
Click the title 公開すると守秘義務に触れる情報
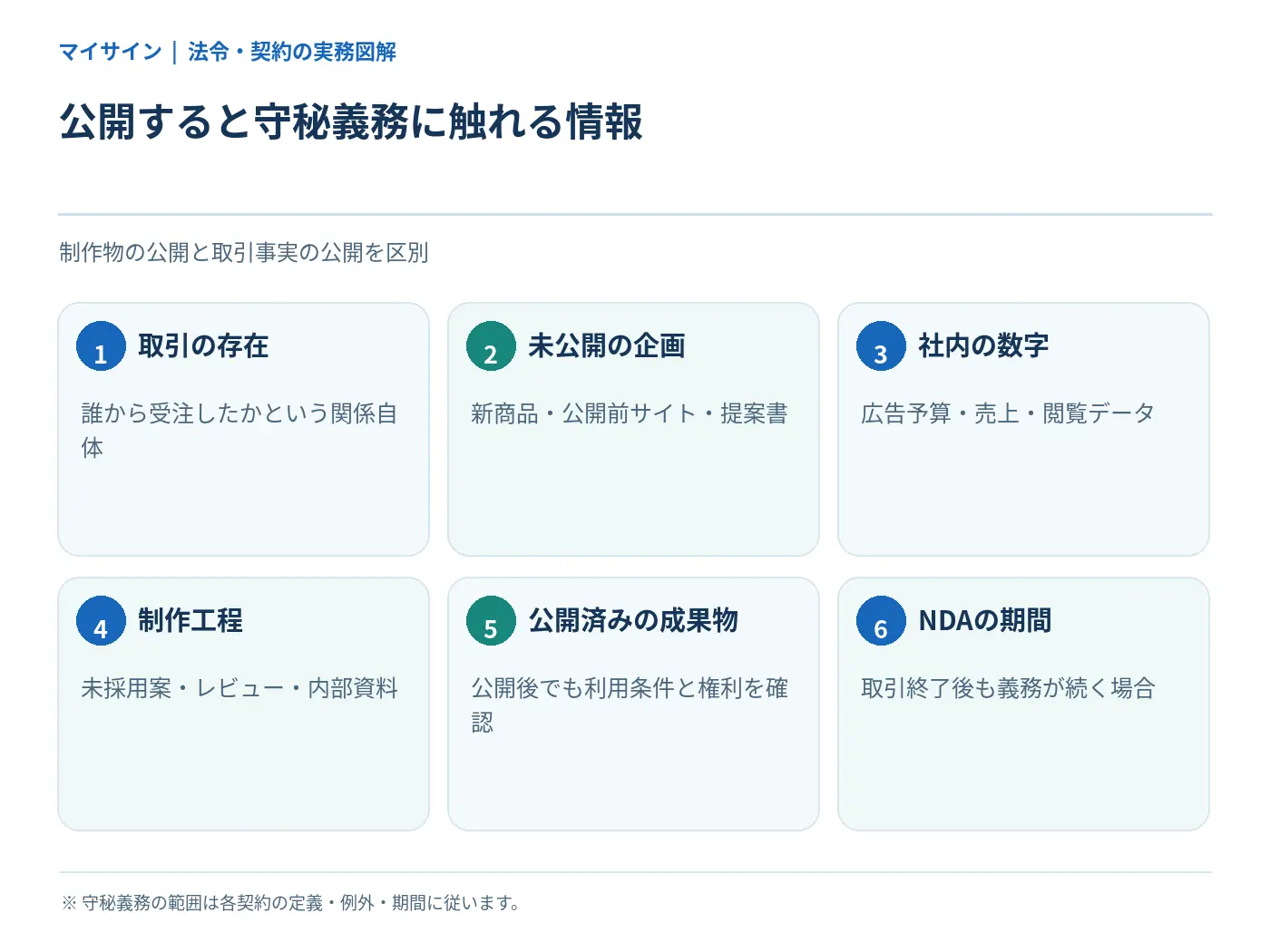[x=351, y=121]
